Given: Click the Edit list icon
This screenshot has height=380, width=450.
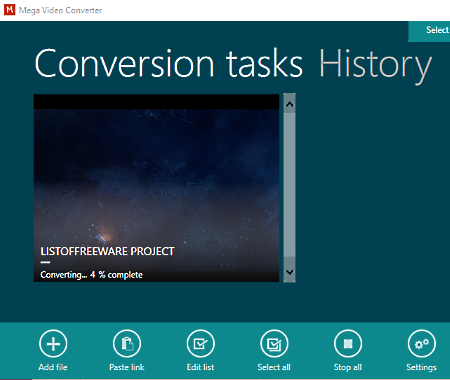Looking at the screenshot, I should click(200, 343).
